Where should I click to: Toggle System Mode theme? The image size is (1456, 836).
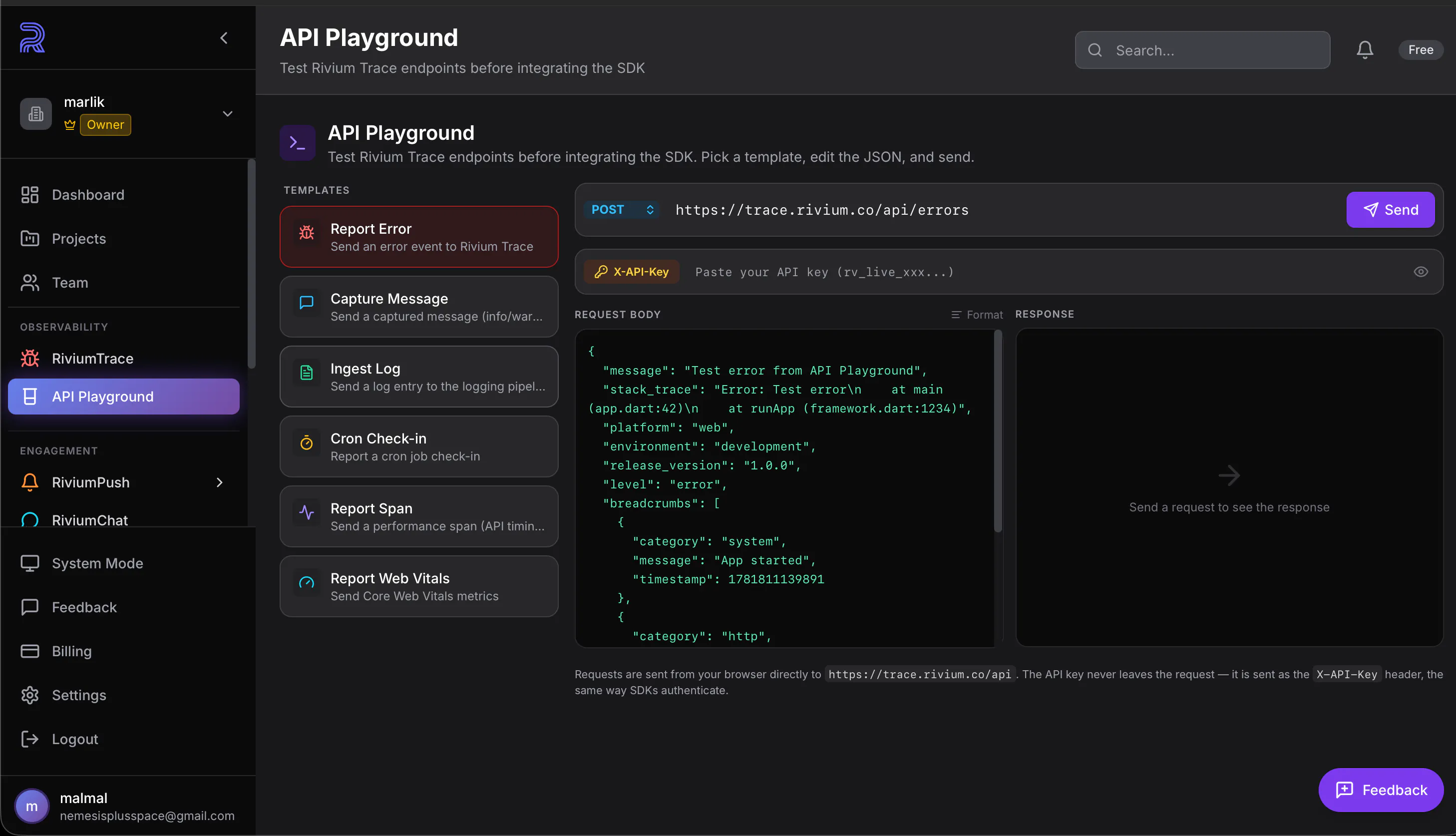(124, 563)
